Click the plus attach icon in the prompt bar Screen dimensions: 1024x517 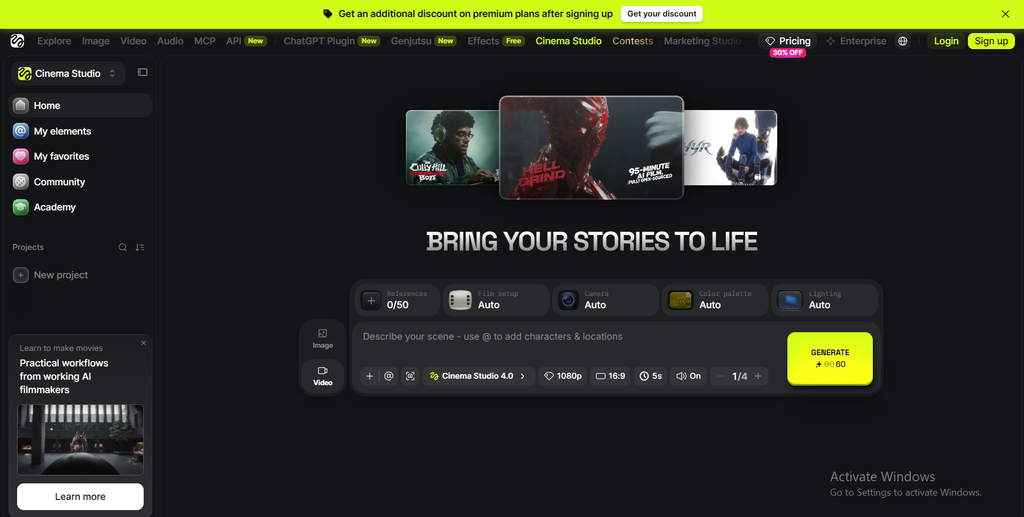point(370,376)
